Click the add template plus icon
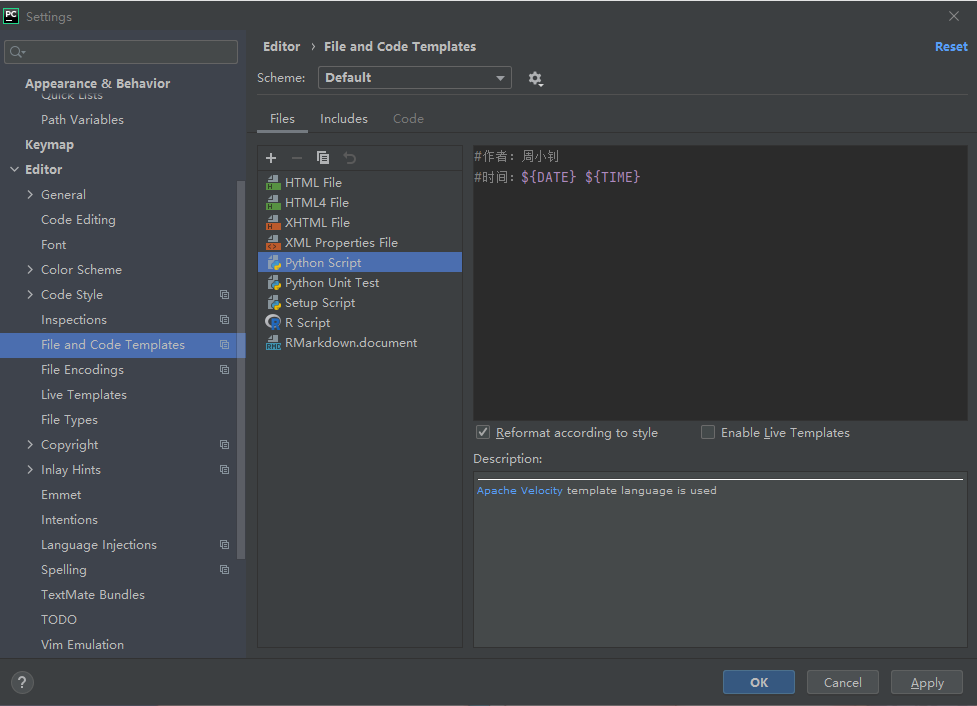This screenshot has height=706, width=977. pyautogui.click(x=271, y=158)
